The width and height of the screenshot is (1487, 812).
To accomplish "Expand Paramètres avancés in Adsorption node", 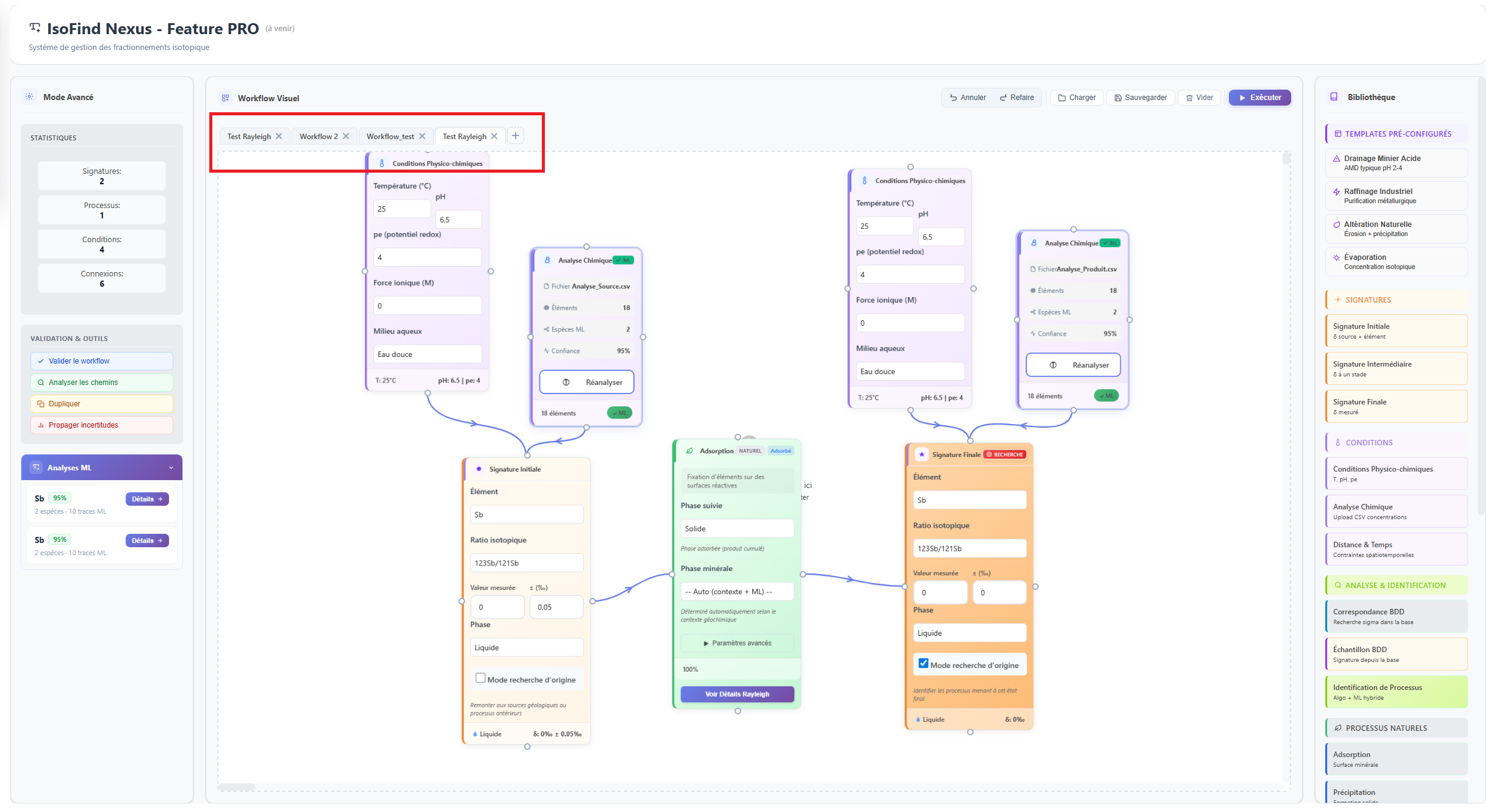I will tap(736, 643).
